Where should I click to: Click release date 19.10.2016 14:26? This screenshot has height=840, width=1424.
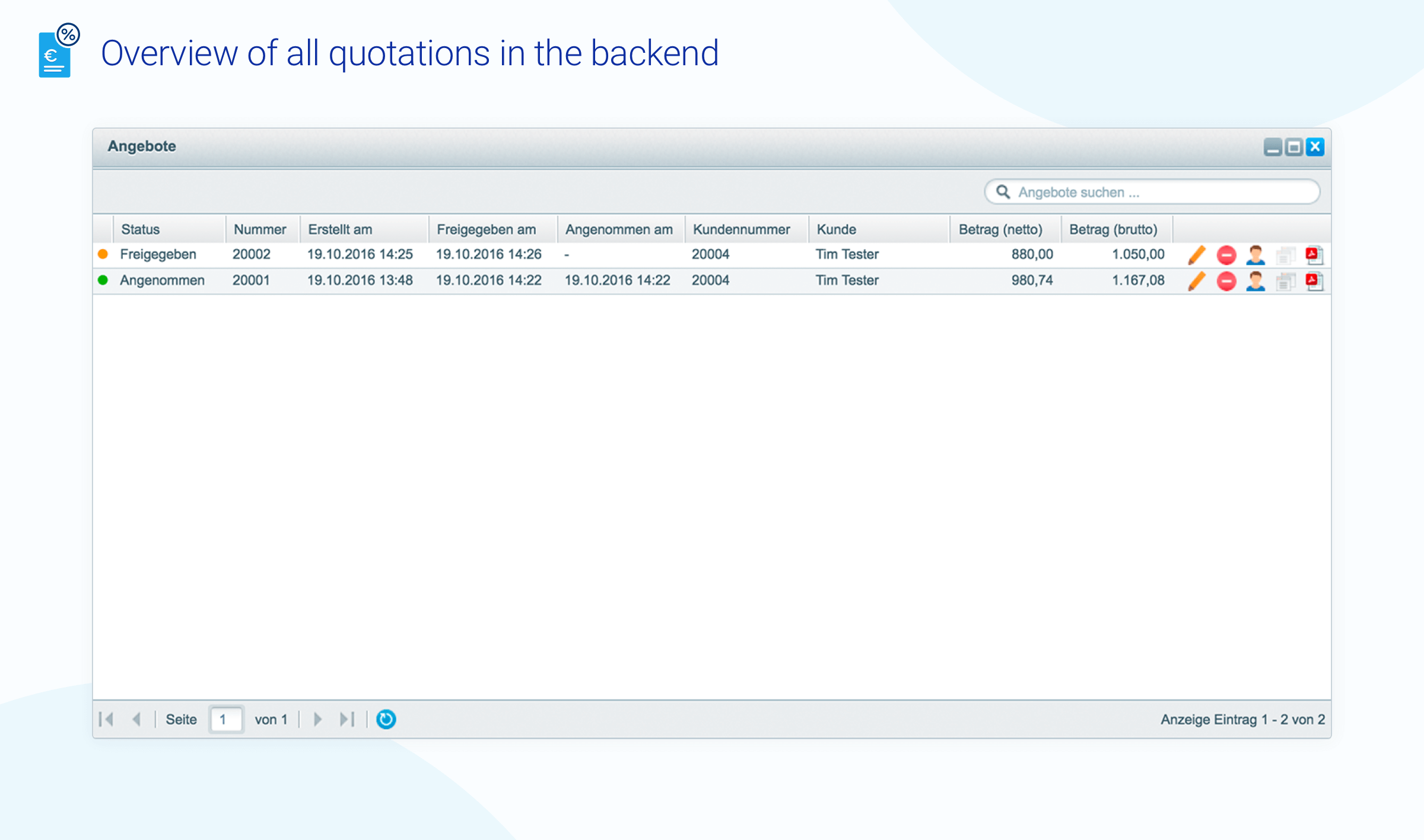click(488, 254)
